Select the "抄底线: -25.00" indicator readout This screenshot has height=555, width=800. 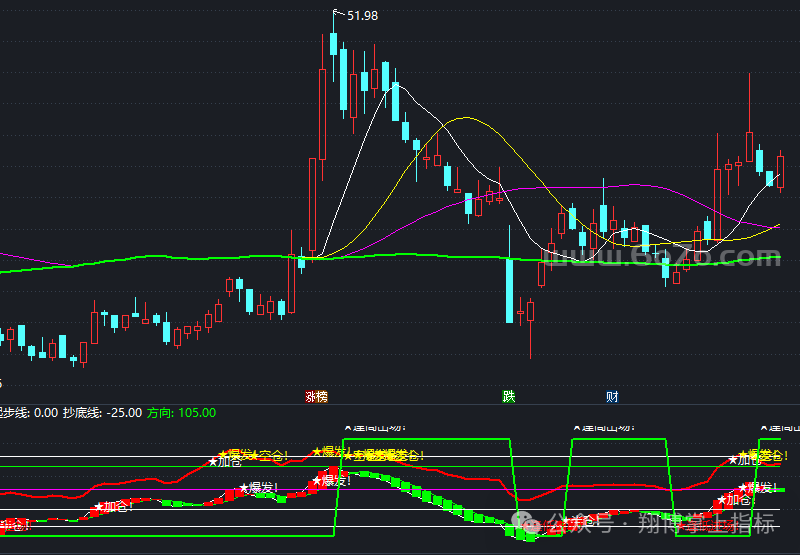tap(101, 412)
